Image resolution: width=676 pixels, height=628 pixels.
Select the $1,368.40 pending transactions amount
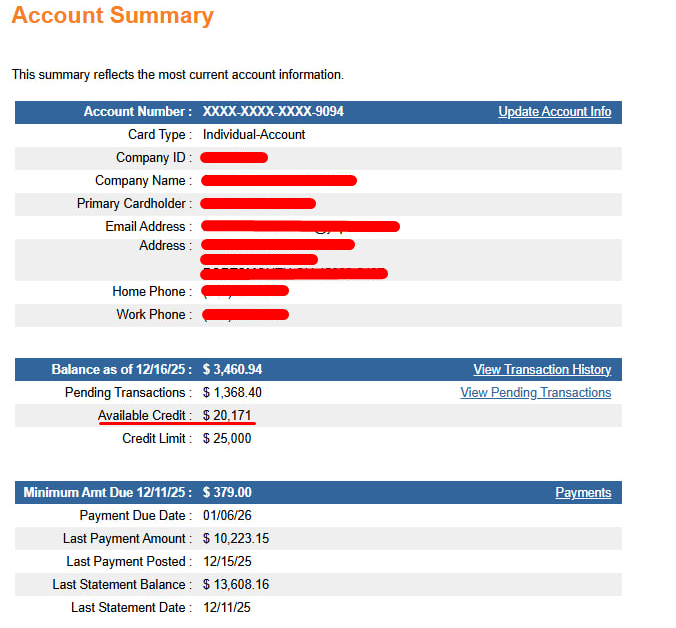(x=232, y=393)
